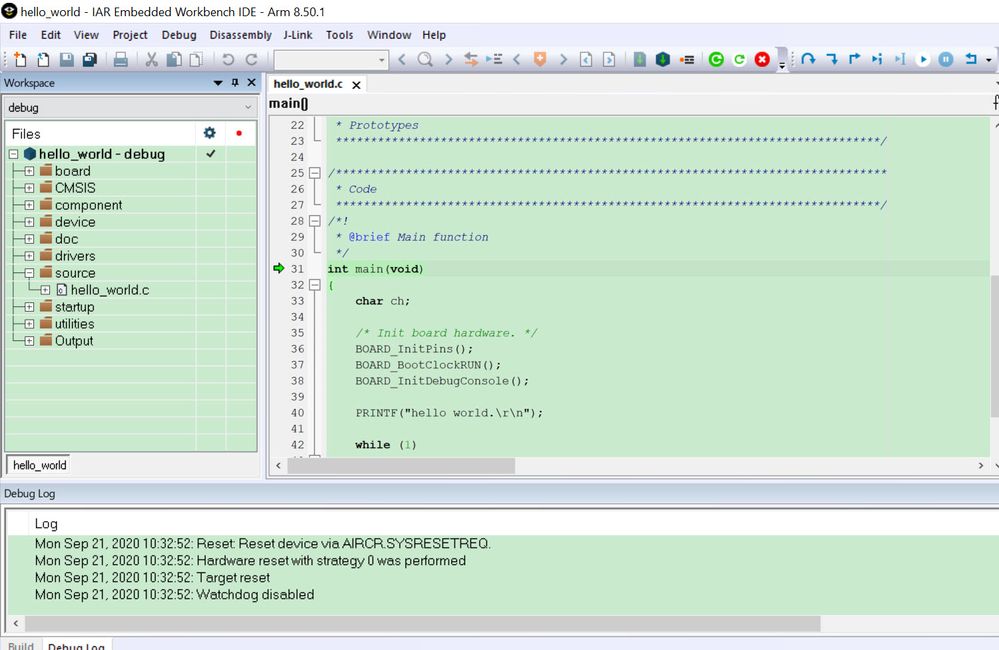Click Make and Restart Debugger icon
The width and height of the screenshot is (999, 650).
716,59
